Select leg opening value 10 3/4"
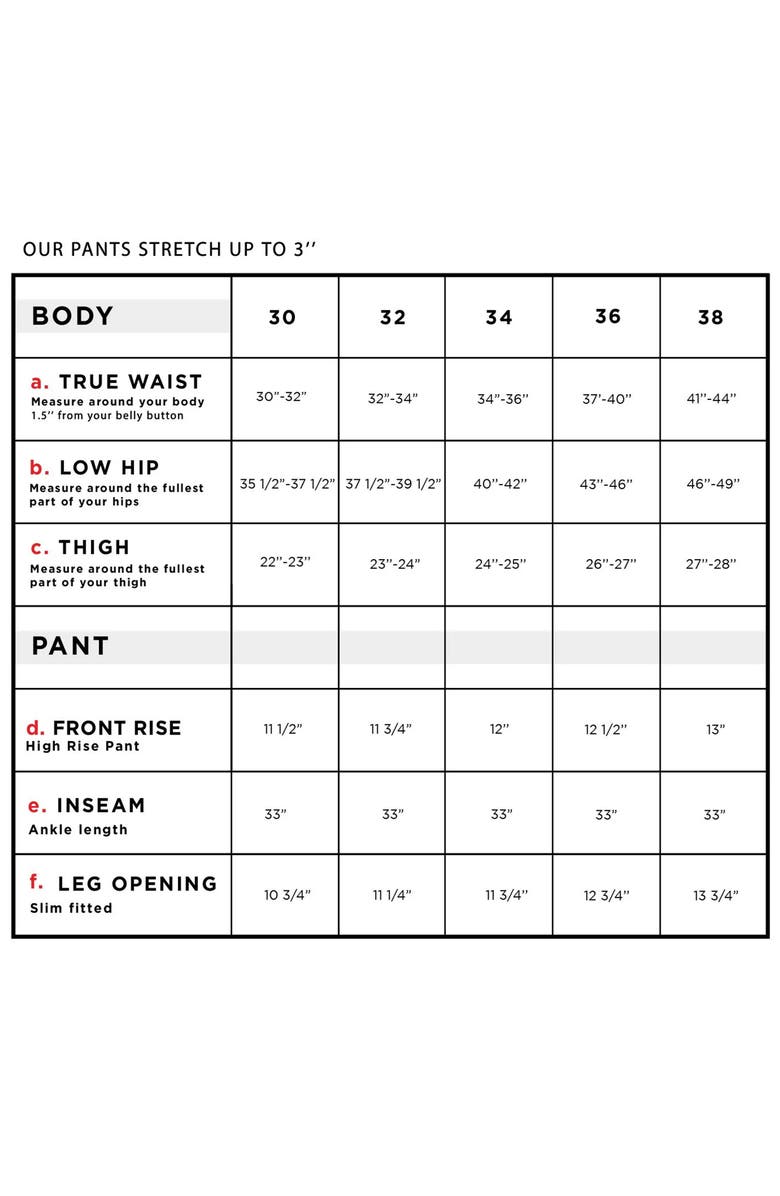This screenshot has height=1196, width=780. pos(287,895)
